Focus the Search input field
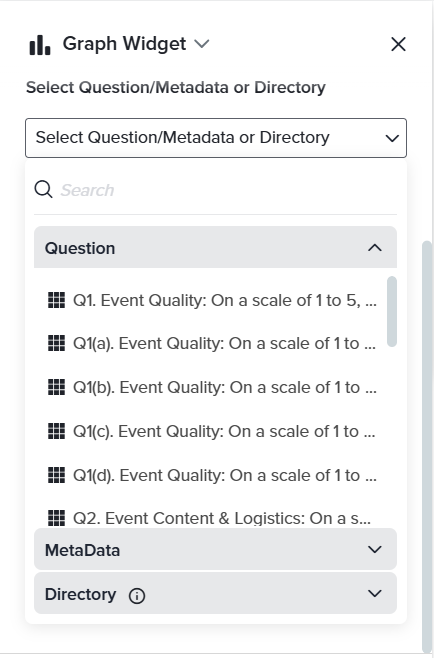This screenshot has width=434, height=658. 228,190
